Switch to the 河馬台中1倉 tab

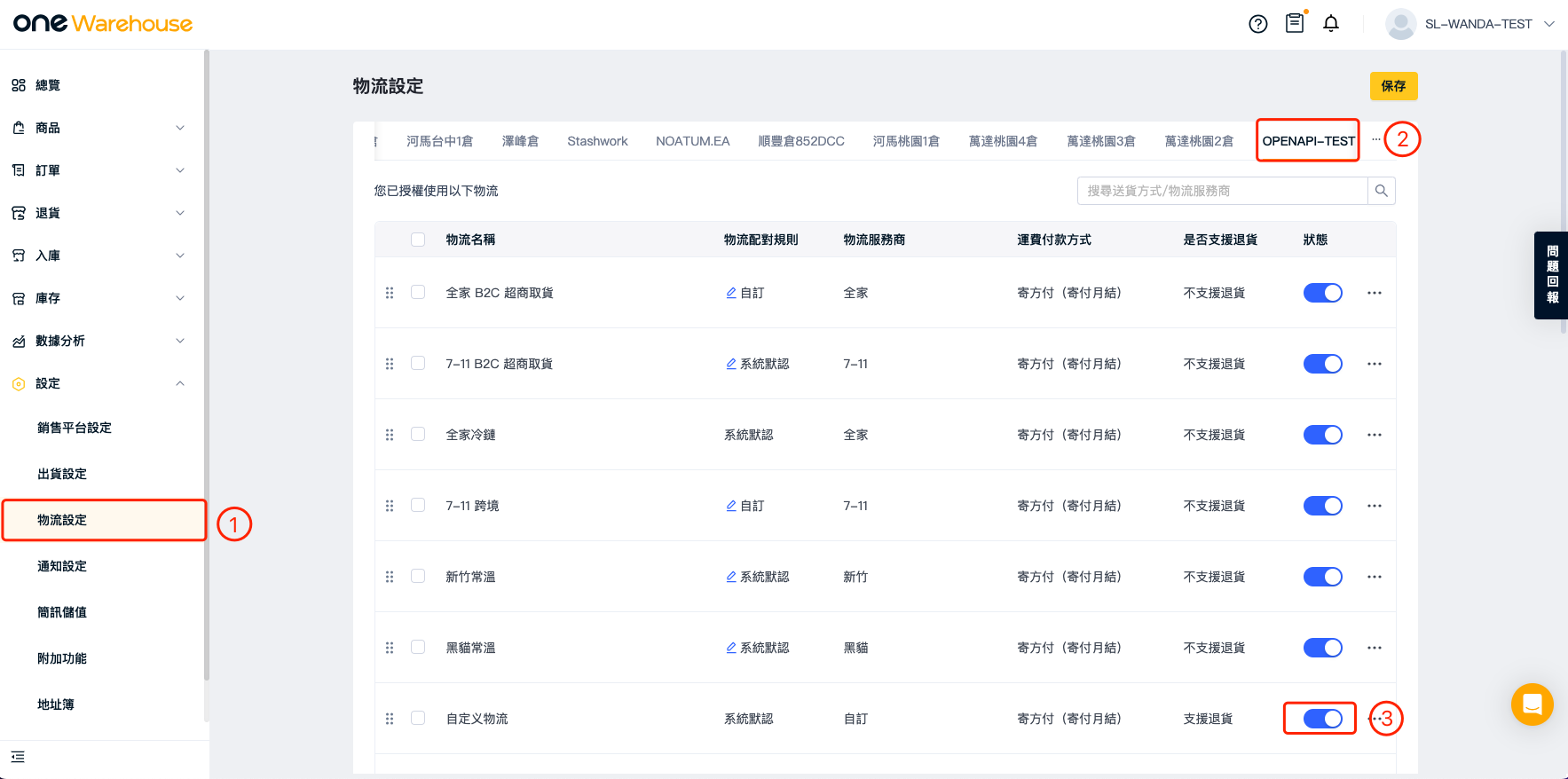[439, 141]
